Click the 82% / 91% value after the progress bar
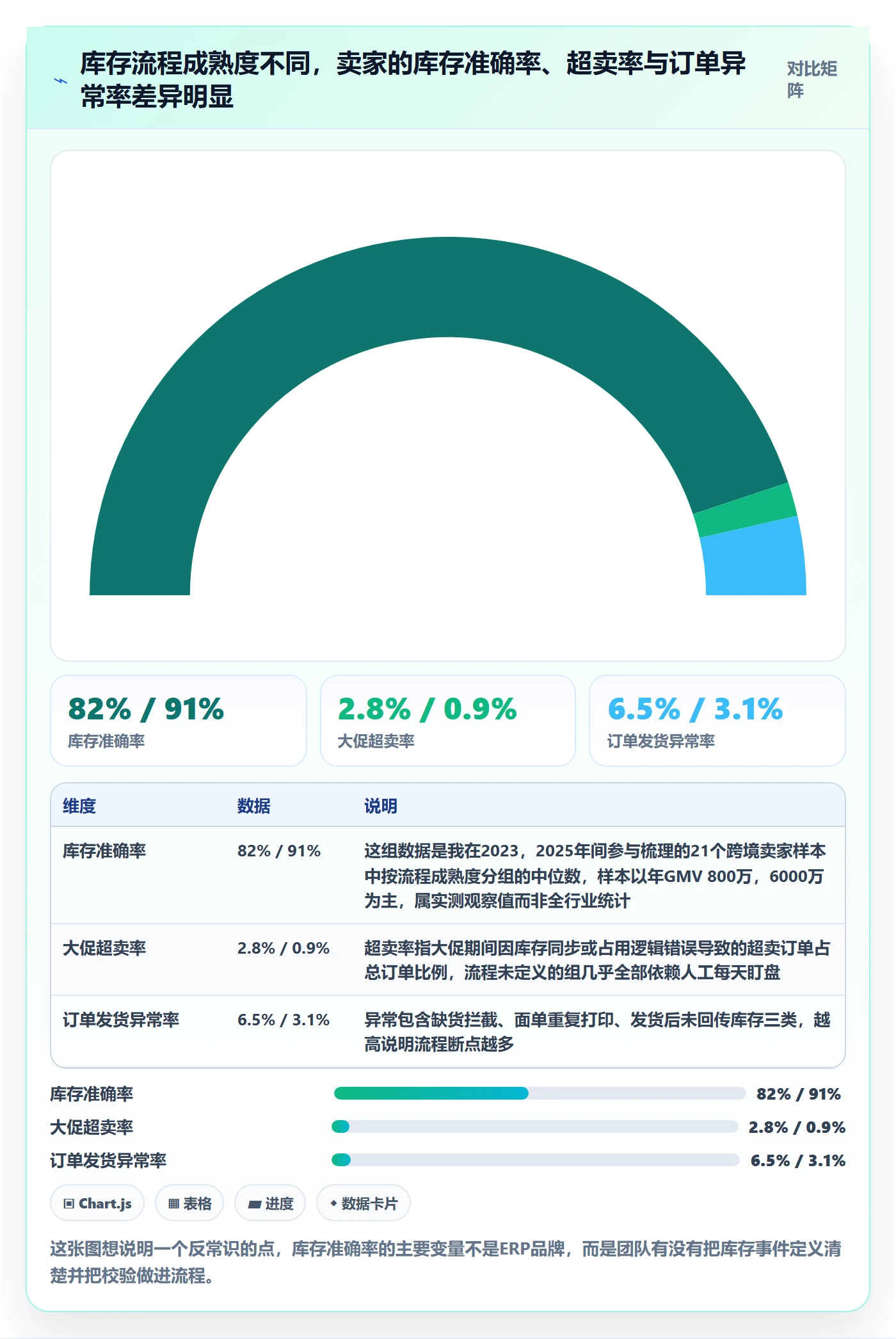 (799, 1094)
